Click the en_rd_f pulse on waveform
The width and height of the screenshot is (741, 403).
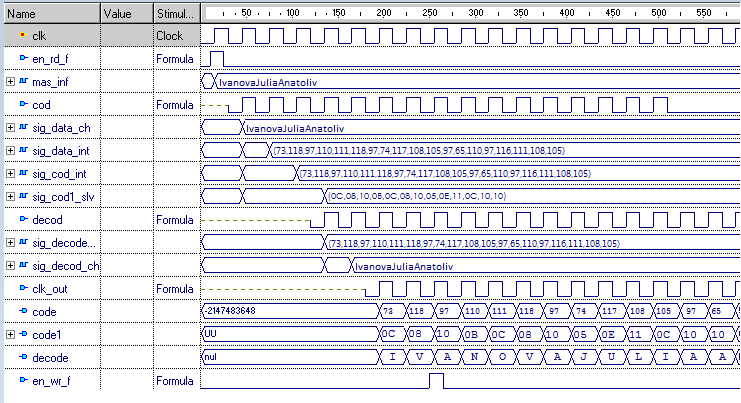point(216,59)
